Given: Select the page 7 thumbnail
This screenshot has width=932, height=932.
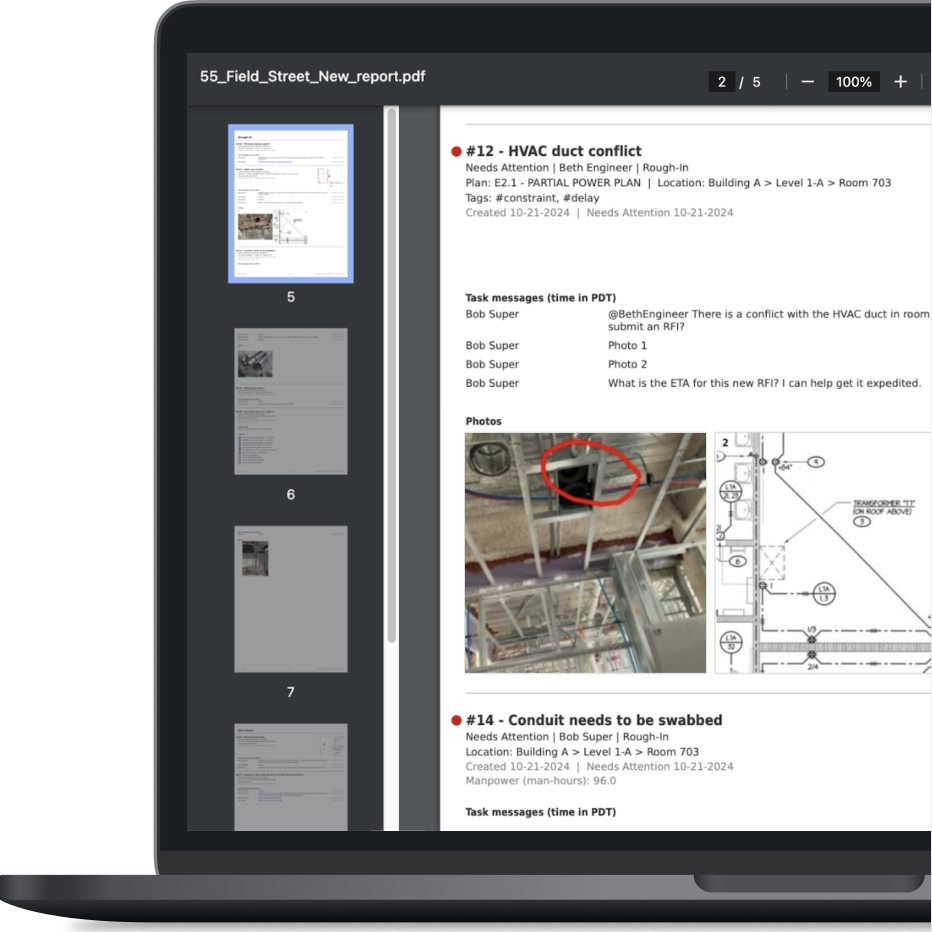Looking at the screenshot, I should (291, 598).
